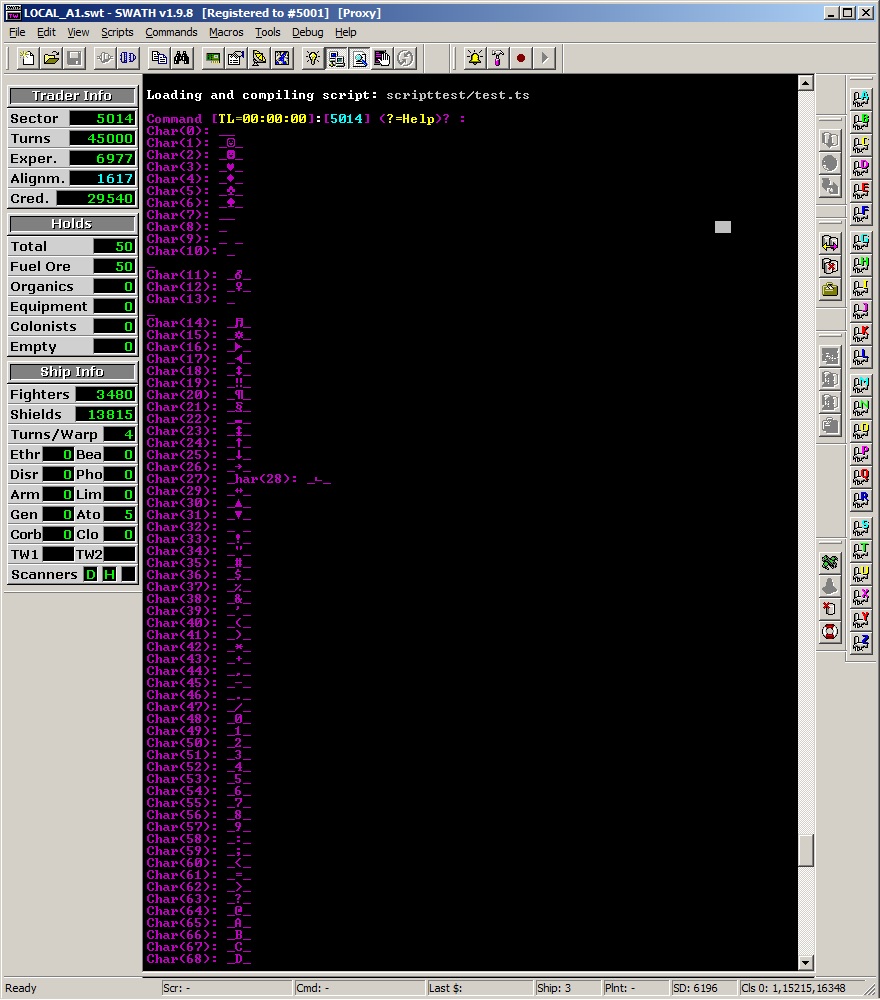
Task: Run script slot K icon
Action: (x=860, y=333)
